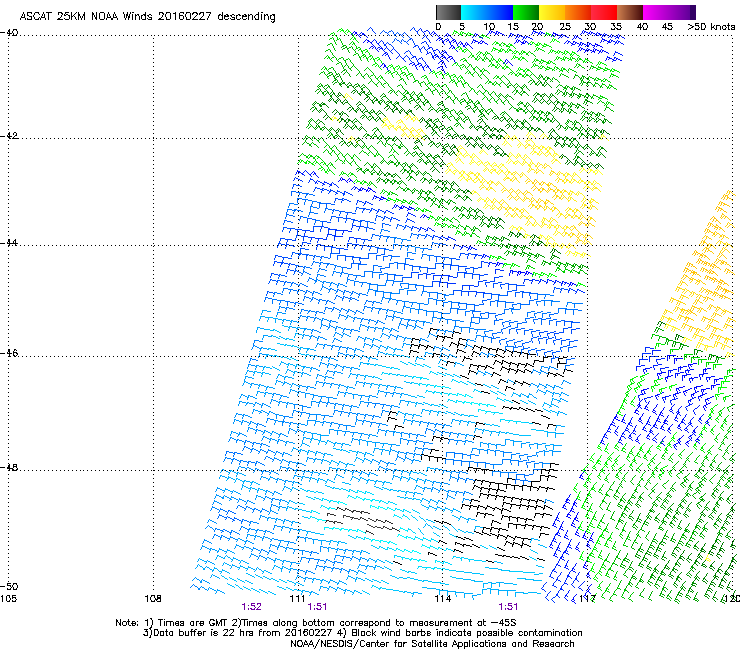Click the dark purple >50 knots swatch
This screenshot has width=740, height=650.
pyautogui.click(x=693, y=12)
